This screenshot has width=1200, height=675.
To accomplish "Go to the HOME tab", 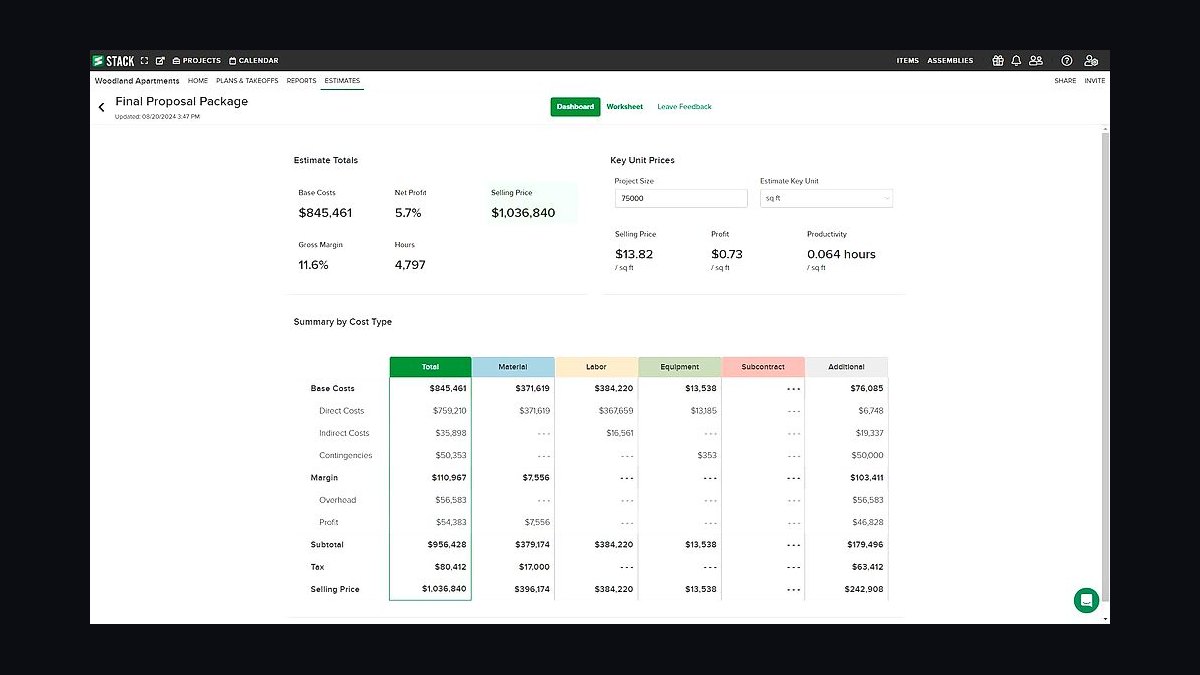I will point(198,81).
